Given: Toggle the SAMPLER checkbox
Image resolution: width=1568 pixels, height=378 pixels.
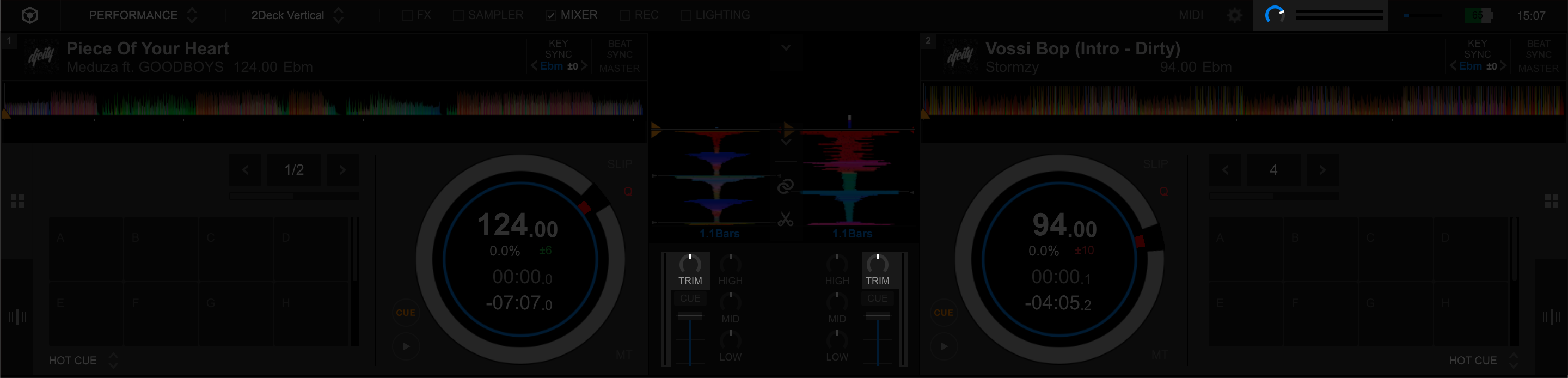Looking at the screenshot, I should click(x=458, y=15).
